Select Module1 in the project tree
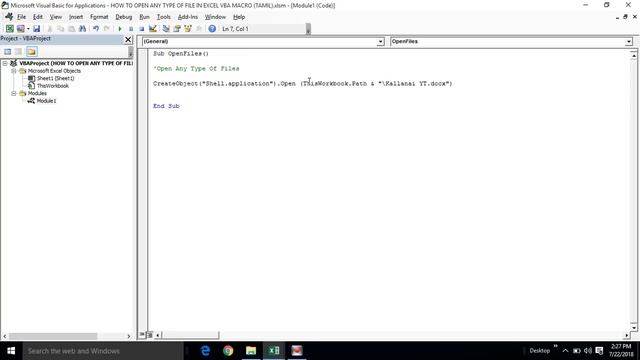The height and width of the screenshot is (360, 640). (47, 101)
